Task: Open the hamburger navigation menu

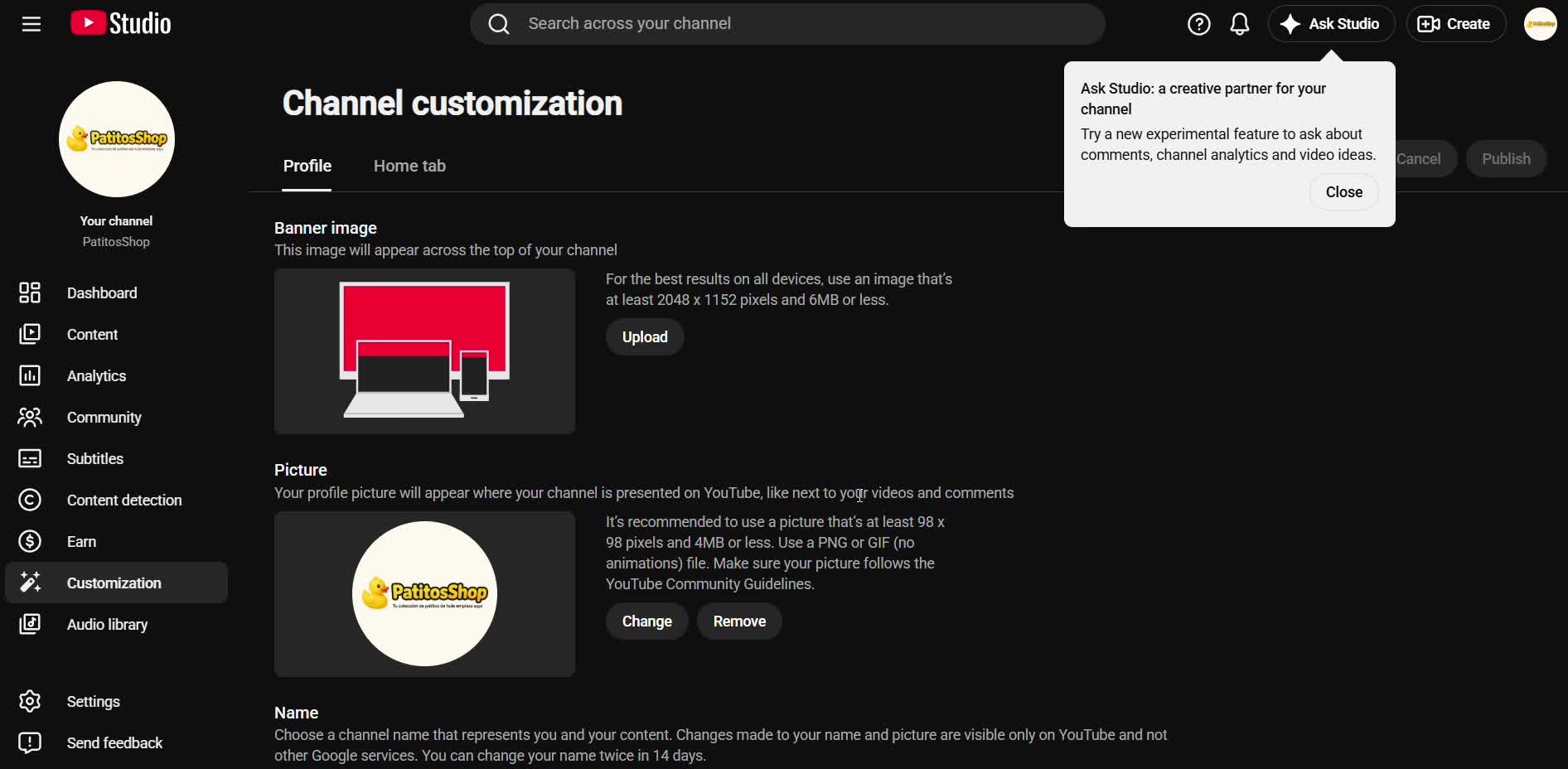Action: tap(31, 24)
